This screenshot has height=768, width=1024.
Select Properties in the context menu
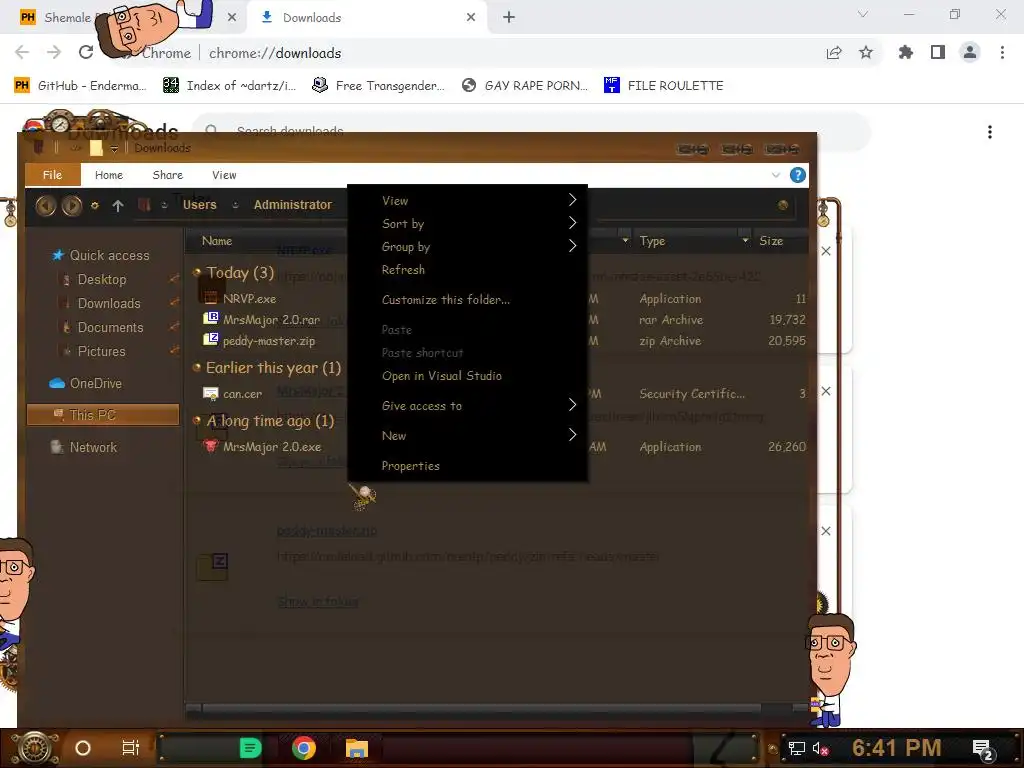point(467,466)
